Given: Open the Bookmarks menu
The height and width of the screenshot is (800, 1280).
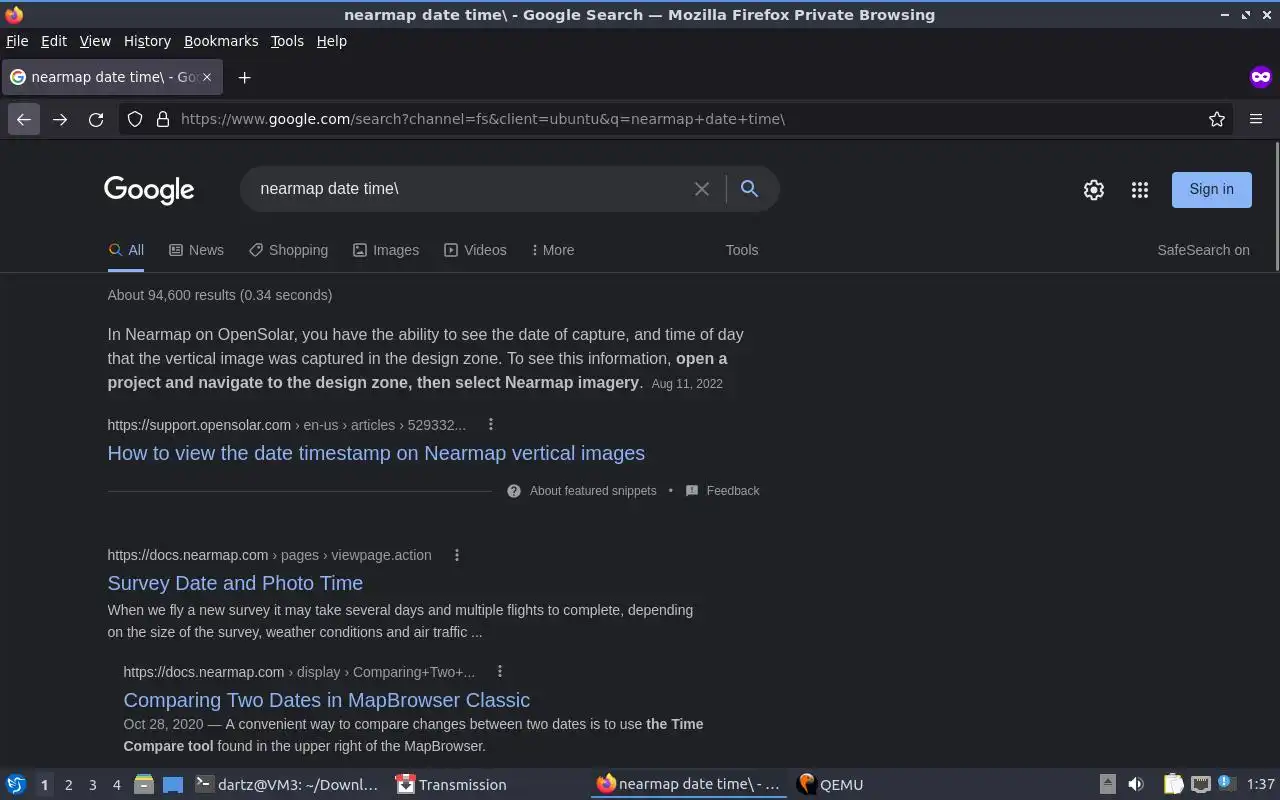Looking at the screenshot, I should (221, 41).
